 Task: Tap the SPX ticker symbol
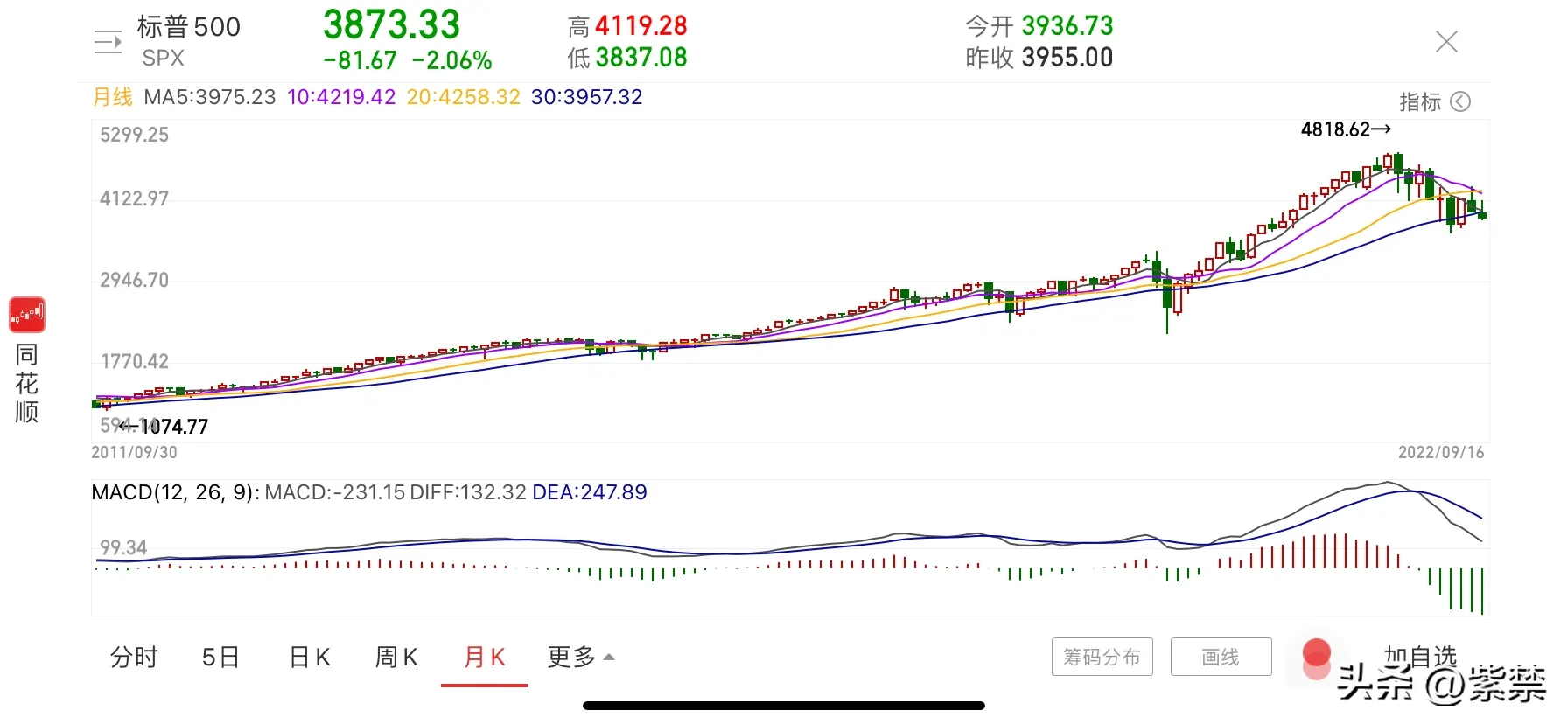point(164,59)
